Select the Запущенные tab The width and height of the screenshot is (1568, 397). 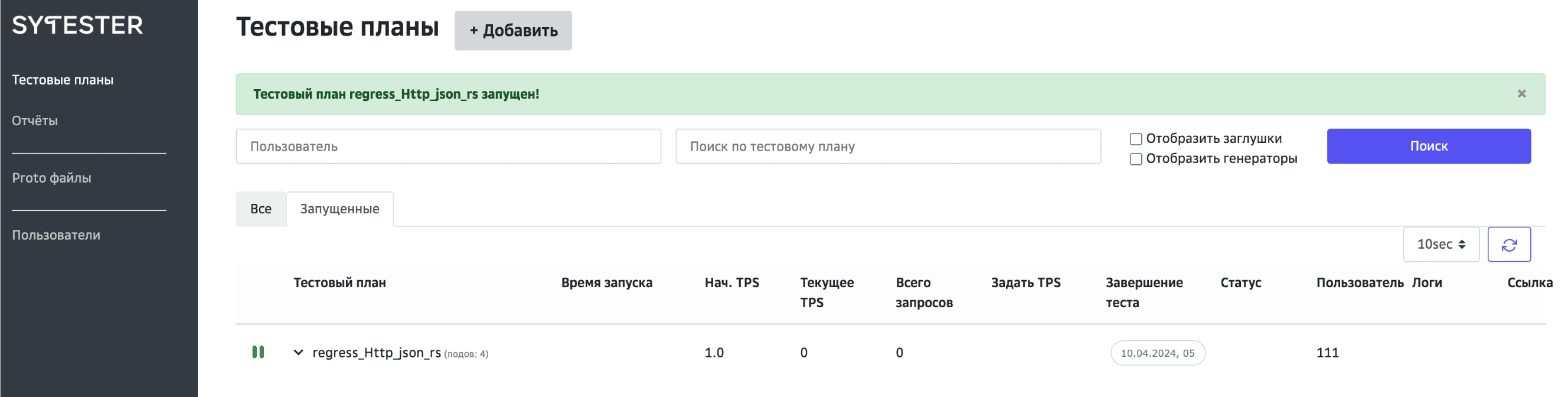coord(339,208)
